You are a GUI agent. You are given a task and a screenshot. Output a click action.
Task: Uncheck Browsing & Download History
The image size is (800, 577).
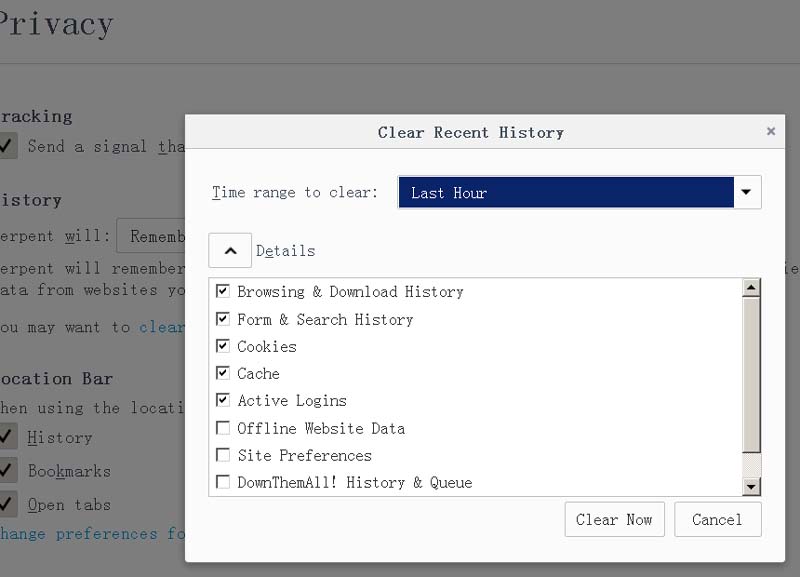(223, 292)
